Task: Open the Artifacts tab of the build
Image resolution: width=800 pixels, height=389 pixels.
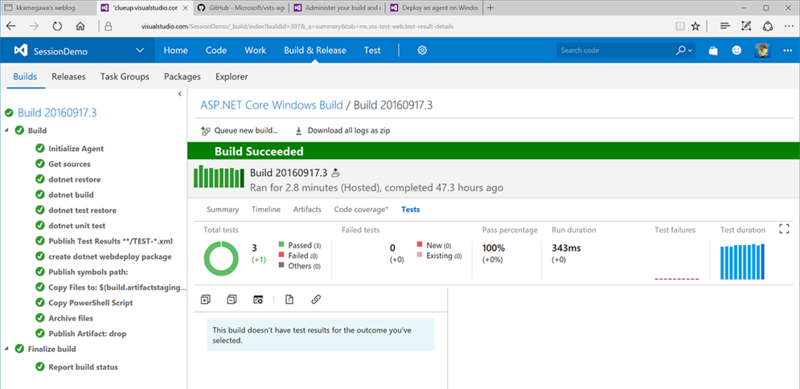Action: (307, 209)
